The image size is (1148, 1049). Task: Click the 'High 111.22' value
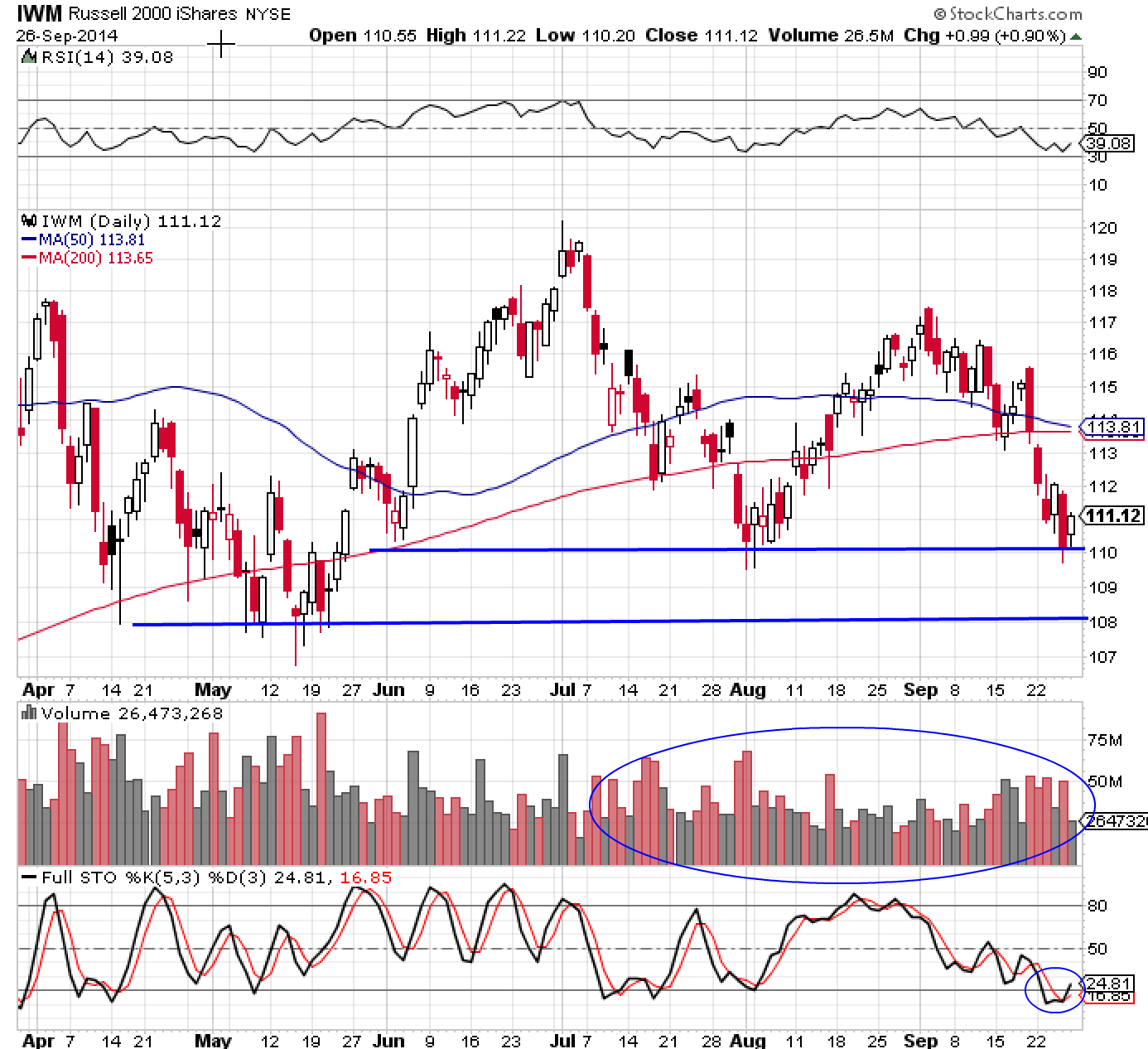pyautogui.click(x=476, y=35)
